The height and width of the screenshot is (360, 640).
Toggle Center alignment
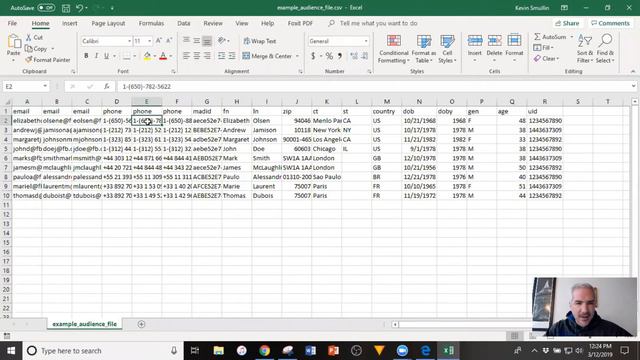[x=197, y=56]
